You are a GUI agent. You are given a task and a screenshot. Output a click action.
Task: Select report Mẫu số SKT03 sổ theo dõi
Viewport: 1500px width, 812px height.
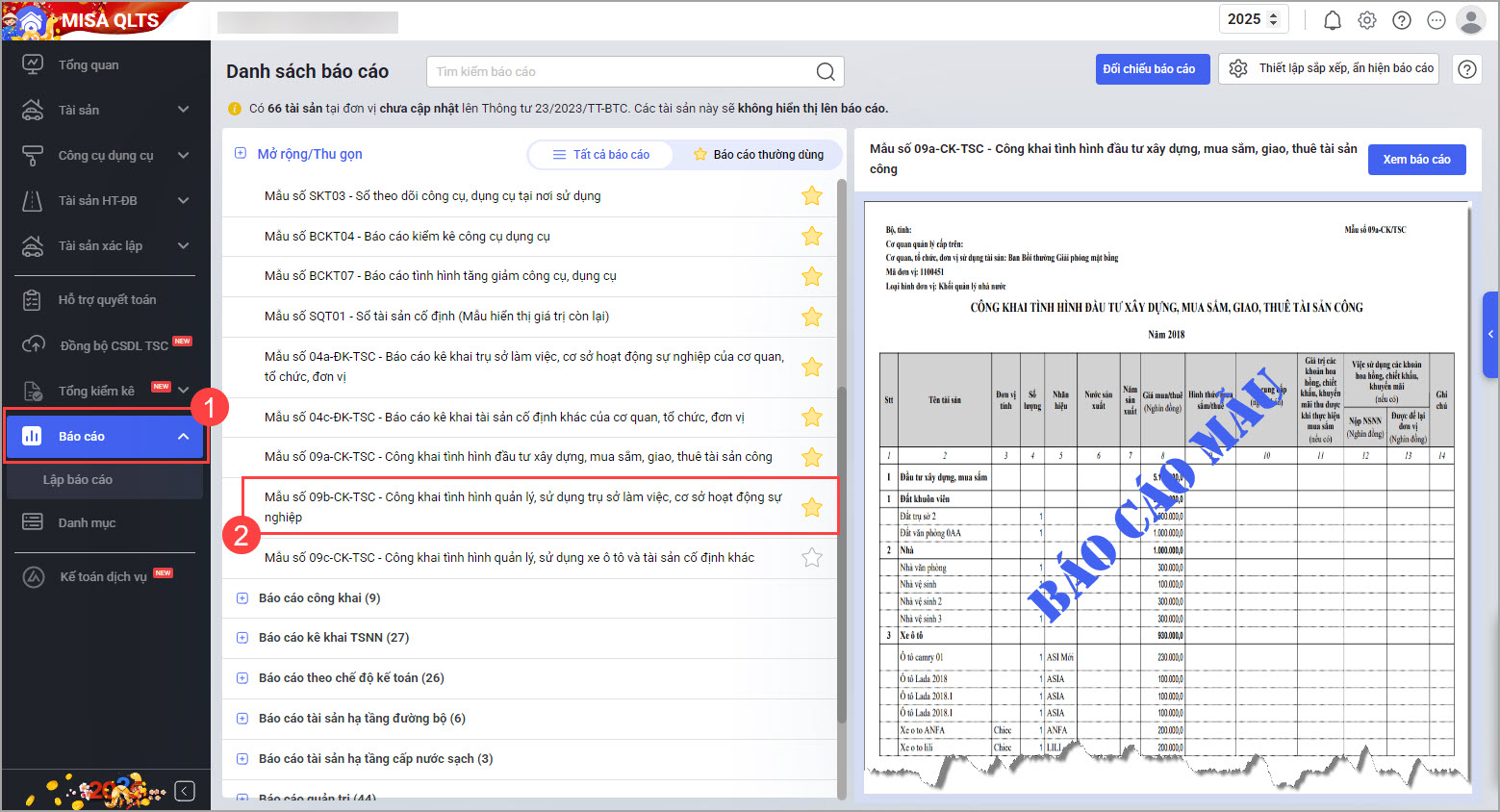(x=433, y=196)
